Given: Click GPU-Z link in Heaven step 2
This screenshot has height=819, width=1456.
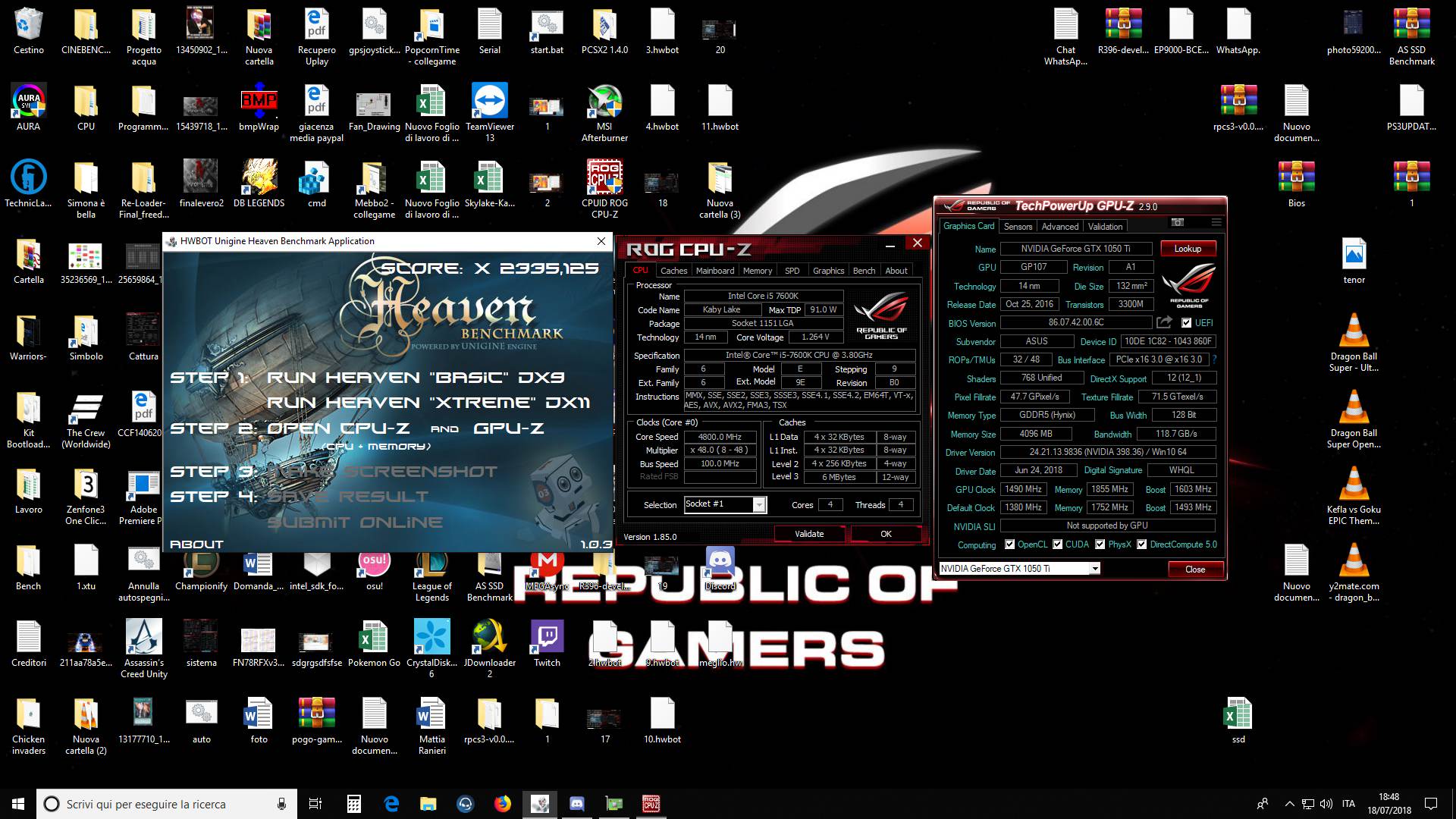Looking at the screenshot, I should coord(508,428).
